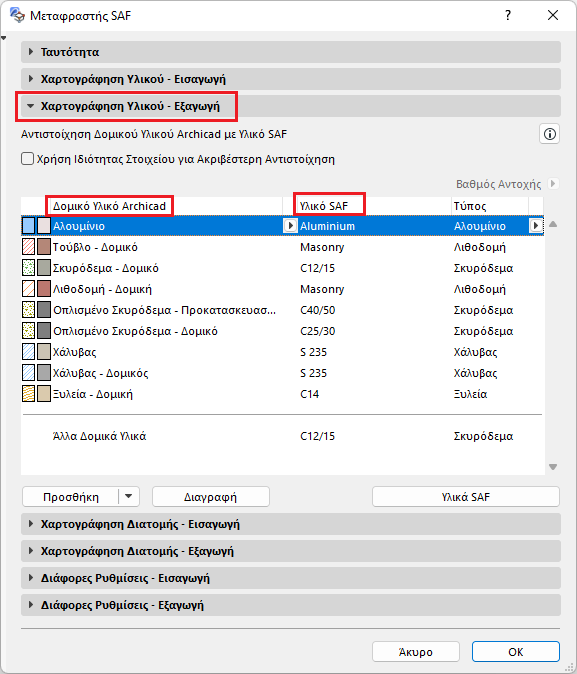
Task: Select the Τούβλο - Δομικό row name
Action: tap(95, 247)
